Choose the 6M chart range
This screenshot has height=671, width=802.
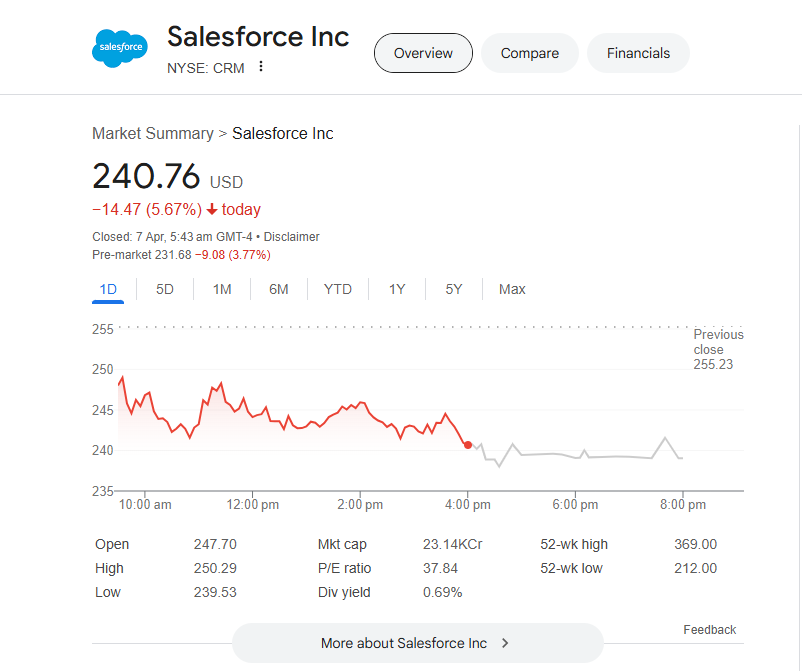click(x=279, y=289)
